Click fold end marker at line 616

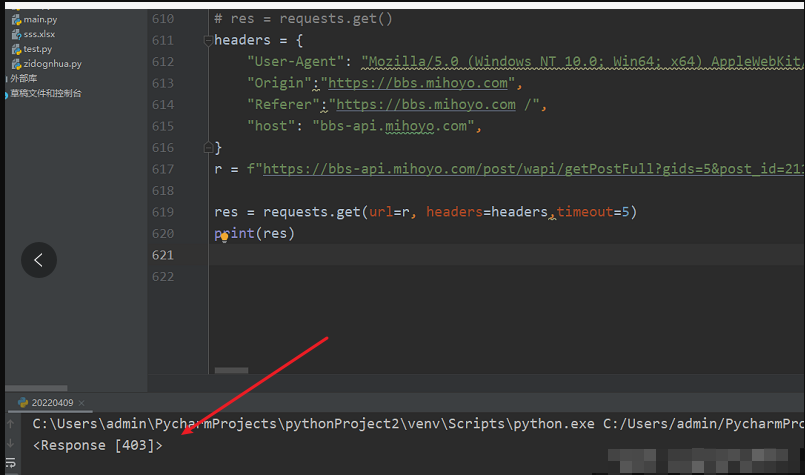click(208, 148)
